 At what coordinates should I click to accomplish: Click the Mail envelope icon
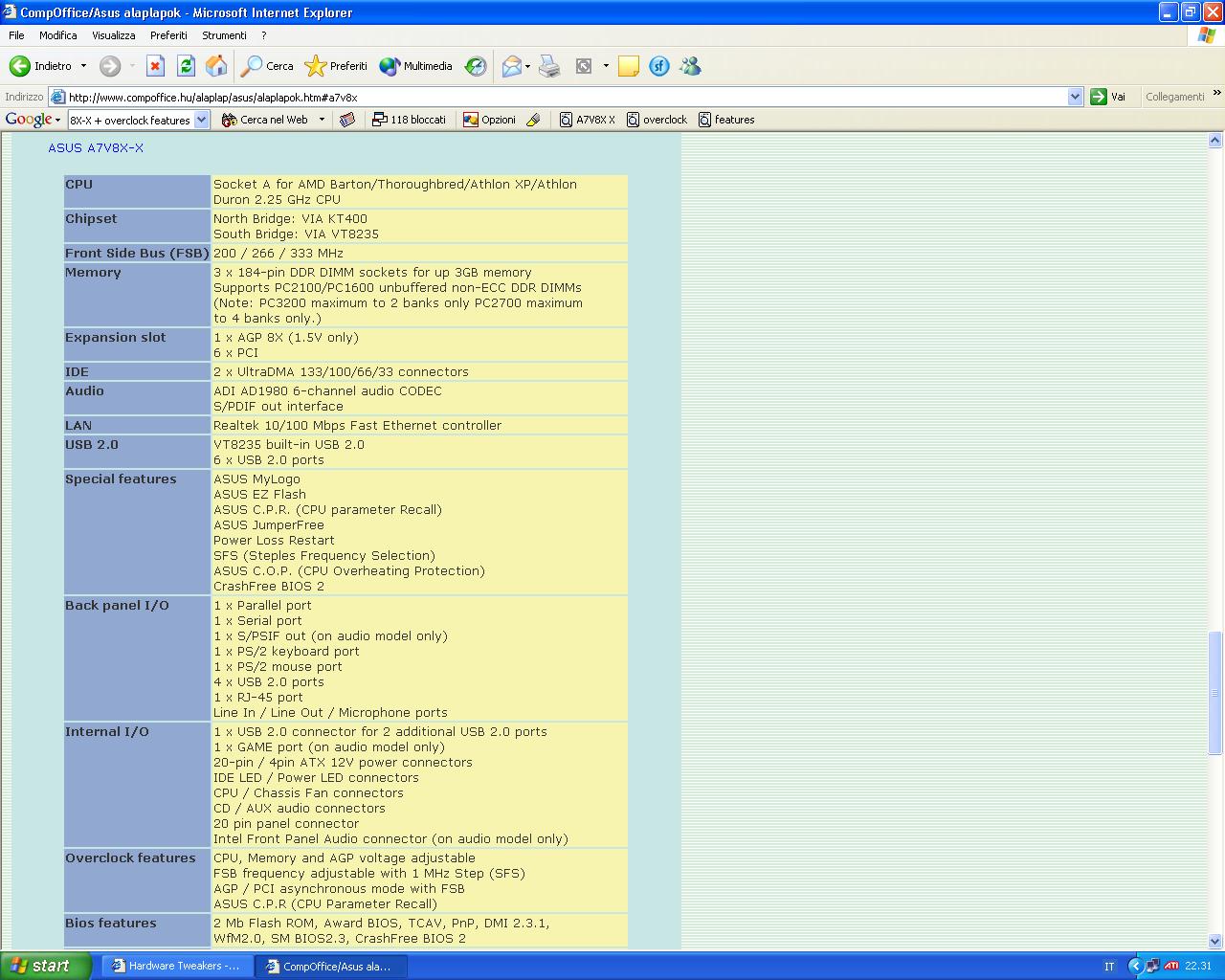[512, 66]
